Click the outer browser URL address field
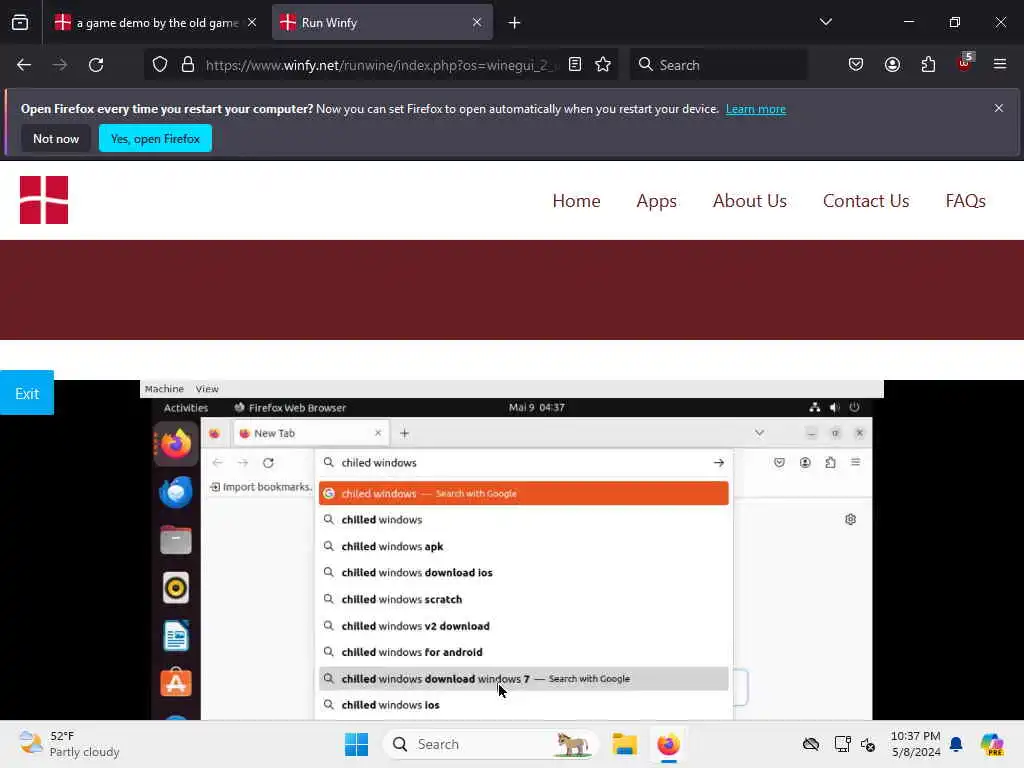The height and width of the screenshot is (768, 1024). point(382,65)
